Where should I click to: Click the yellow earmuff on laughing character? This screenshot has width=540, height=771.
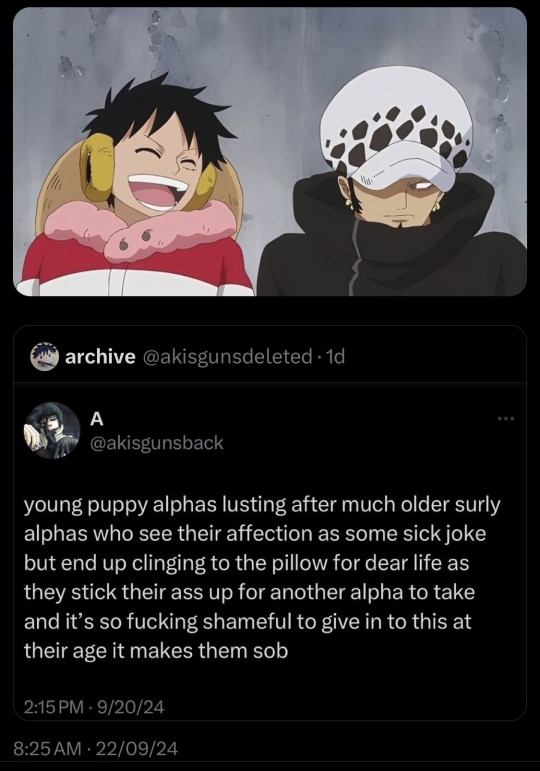click(97, 169)
